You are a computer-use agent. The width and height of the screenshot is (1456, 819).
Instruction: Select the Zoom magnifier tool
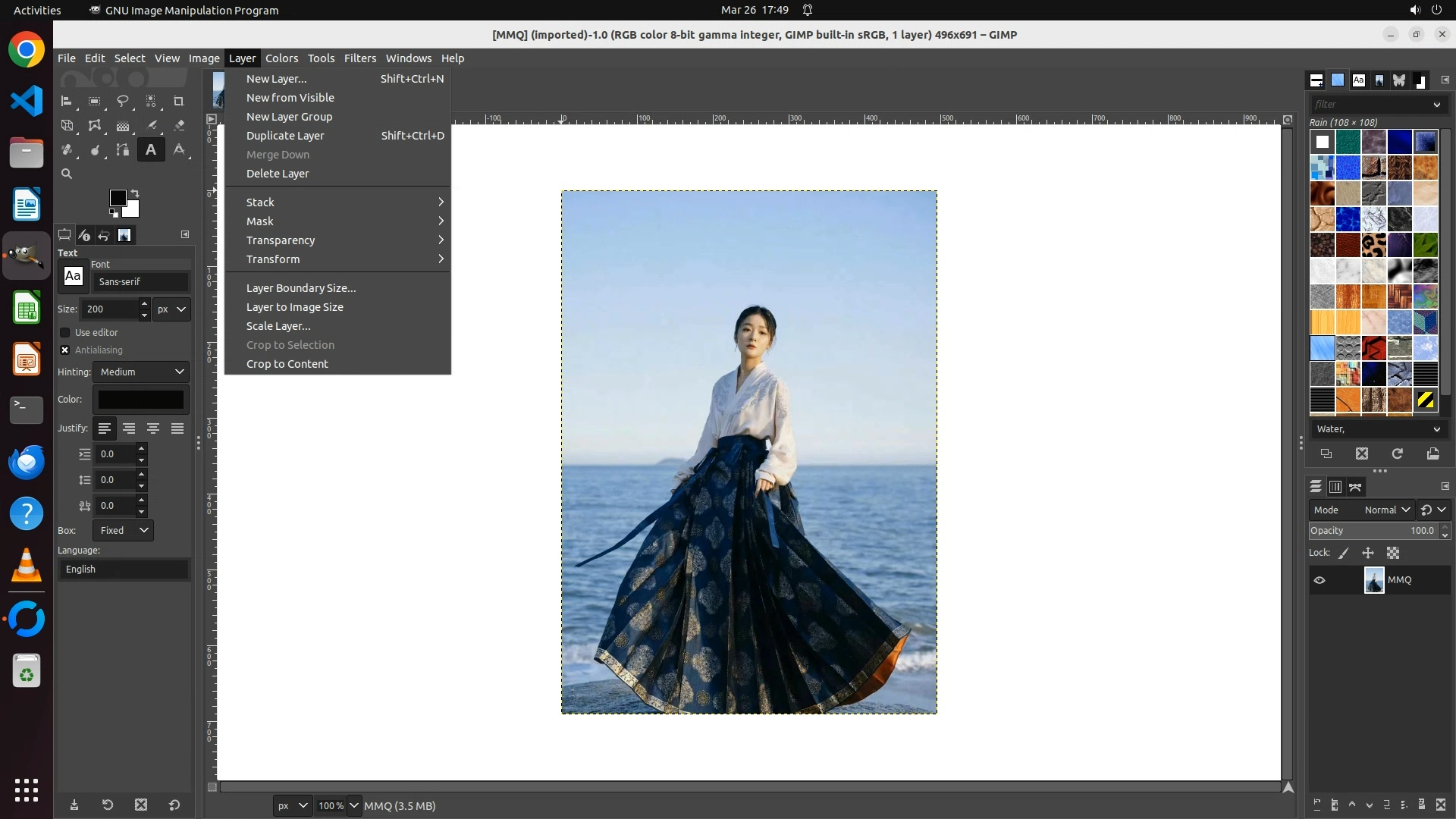pos(67,174)
